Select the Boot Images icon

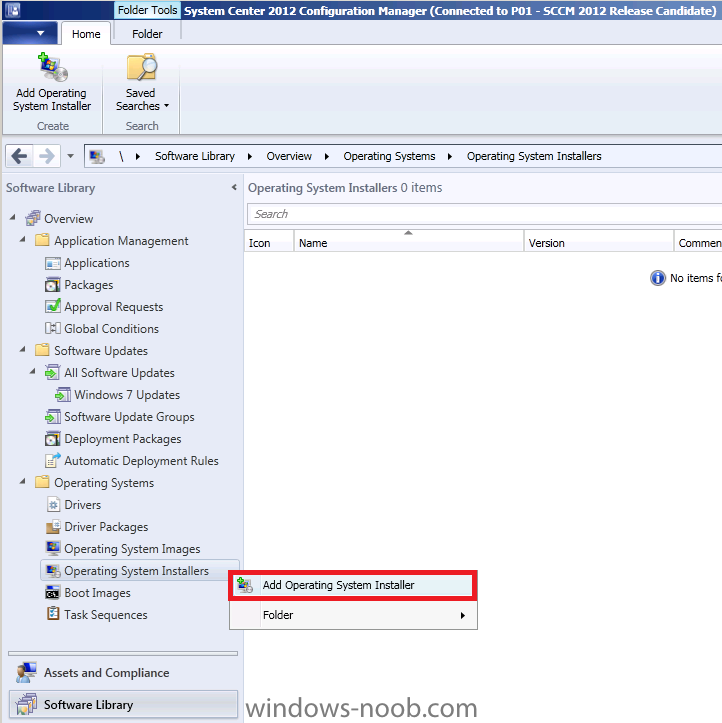point(53,593)
